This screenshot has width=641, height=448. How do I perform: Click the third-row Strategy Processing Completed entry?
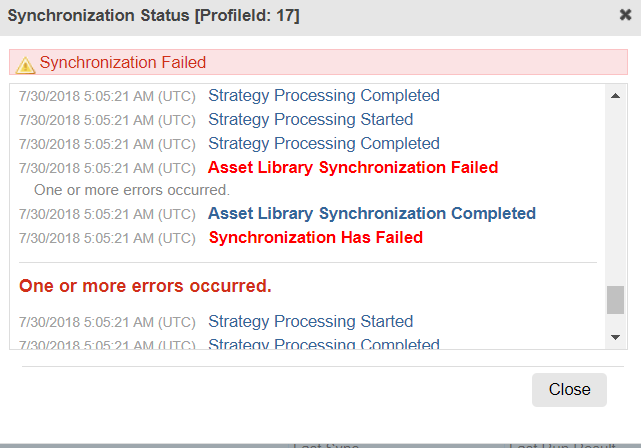click(324, 143)
